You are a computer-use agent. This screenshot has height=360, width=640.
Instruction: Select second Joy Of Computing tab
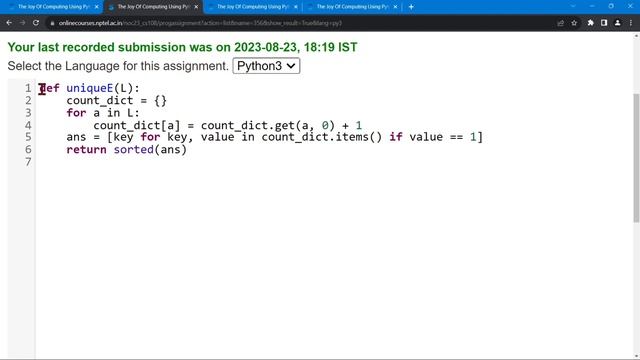(x=153, y=7)
